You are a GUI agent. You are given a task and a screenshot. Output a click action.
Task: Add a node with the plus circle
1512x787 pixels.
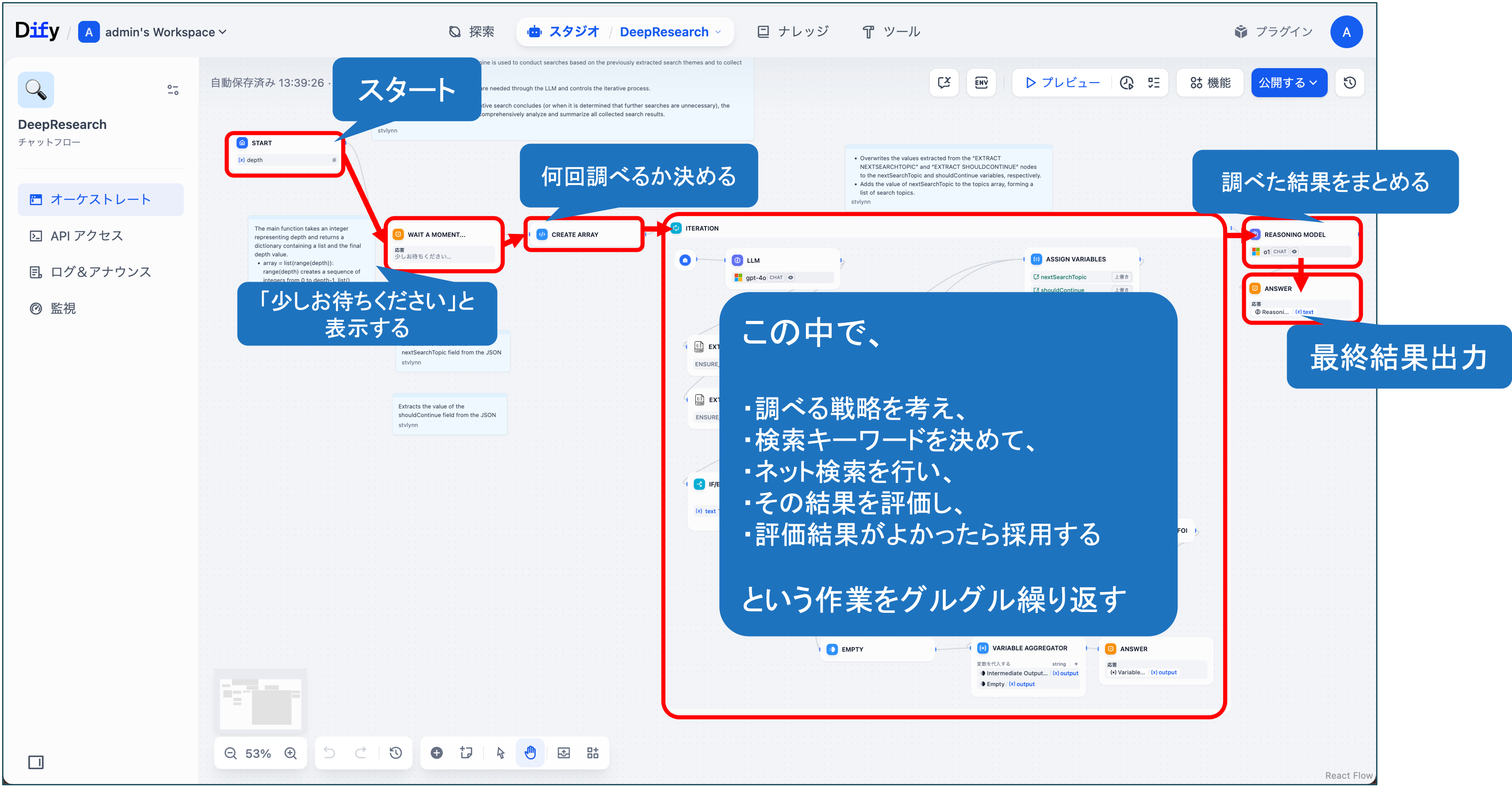(x=436, y=753)
